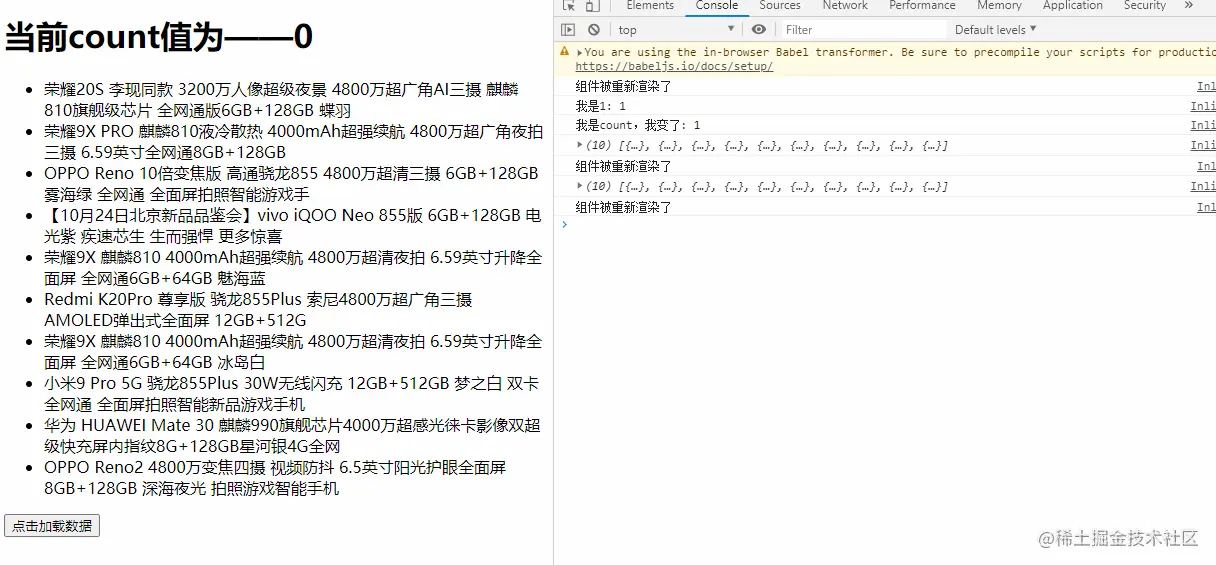Open more DevTools tabs chevron
Viewport: 1216px width, 565px height.
pos(1189,5)
